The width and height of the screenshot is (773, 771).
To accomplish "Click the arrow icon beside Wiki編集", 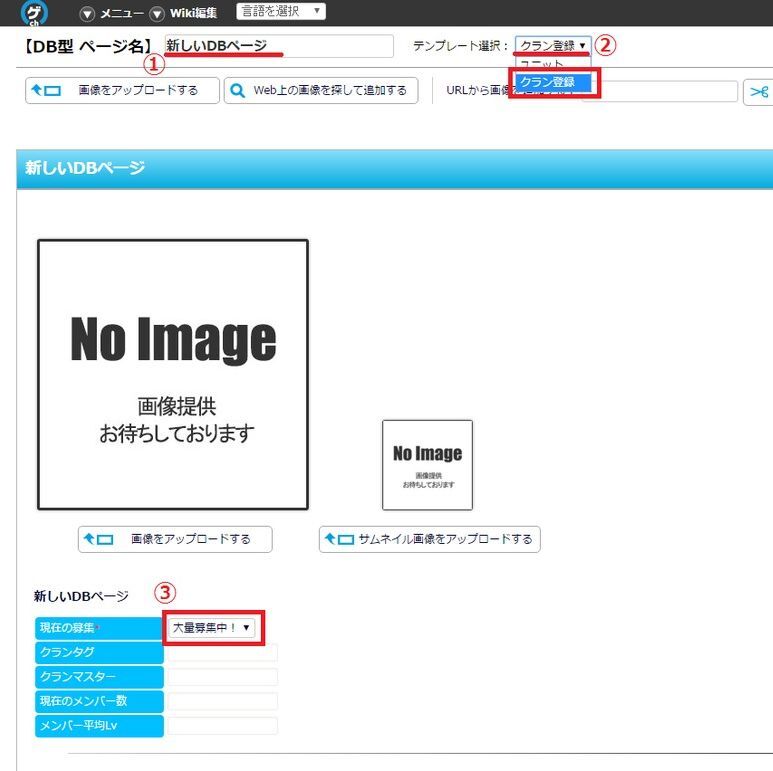I will (157, 14).
